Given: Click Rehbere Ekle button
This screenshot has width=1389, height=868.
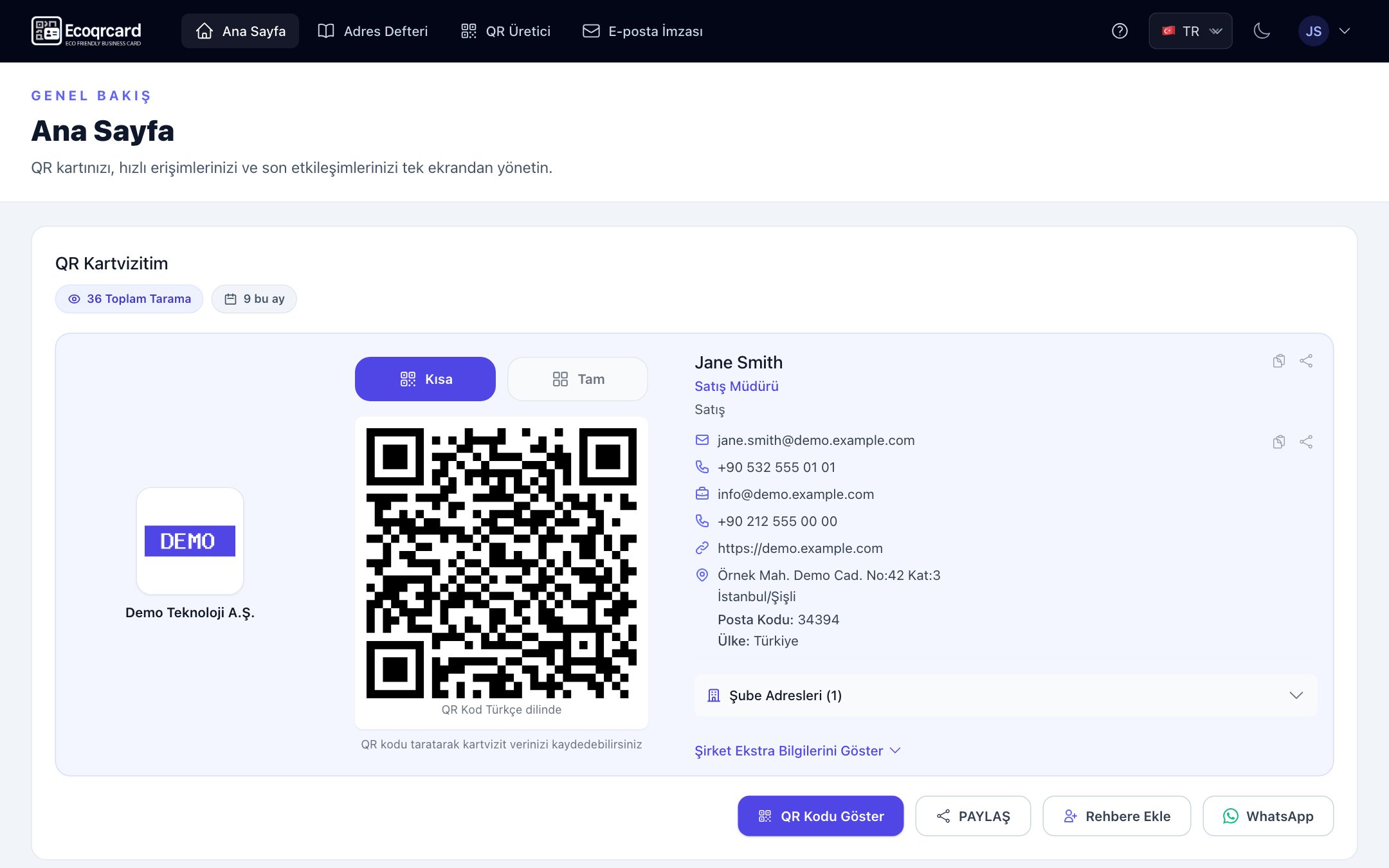Looking at the screenshot, I should click(x=1116, y=816).
